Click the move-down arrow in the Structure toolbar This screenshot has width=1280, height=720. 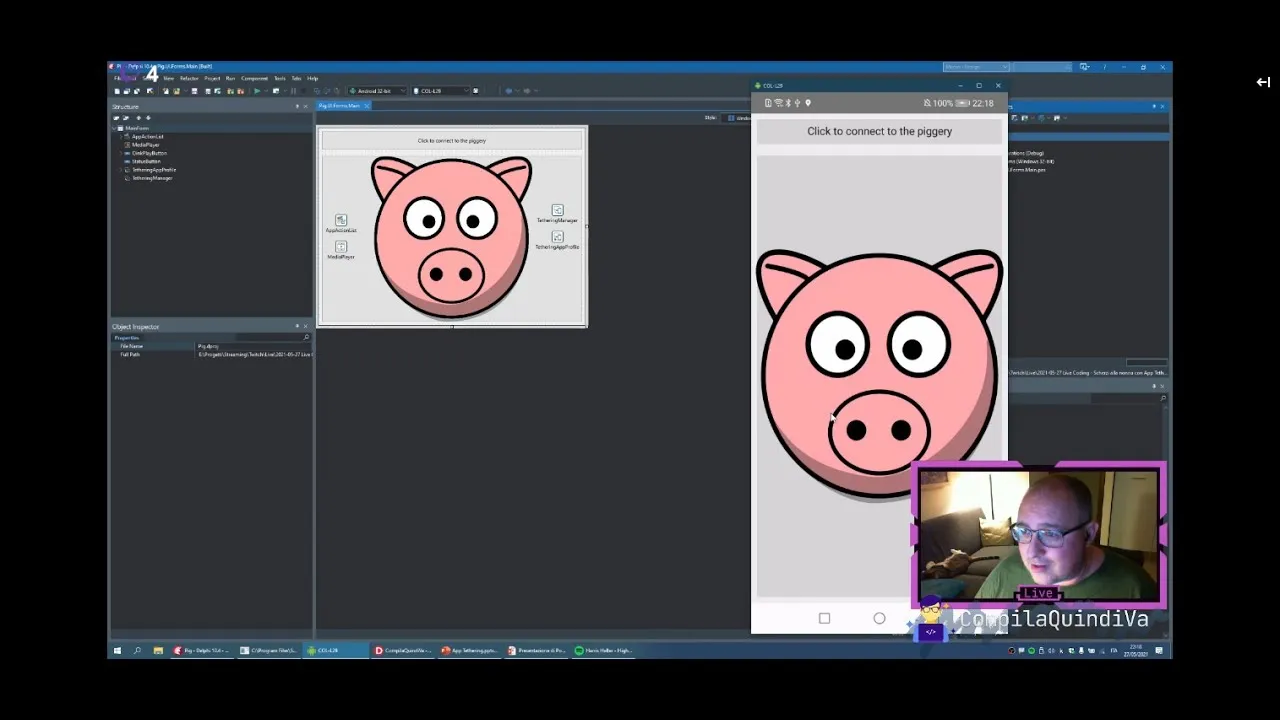[x=148, y=118]
